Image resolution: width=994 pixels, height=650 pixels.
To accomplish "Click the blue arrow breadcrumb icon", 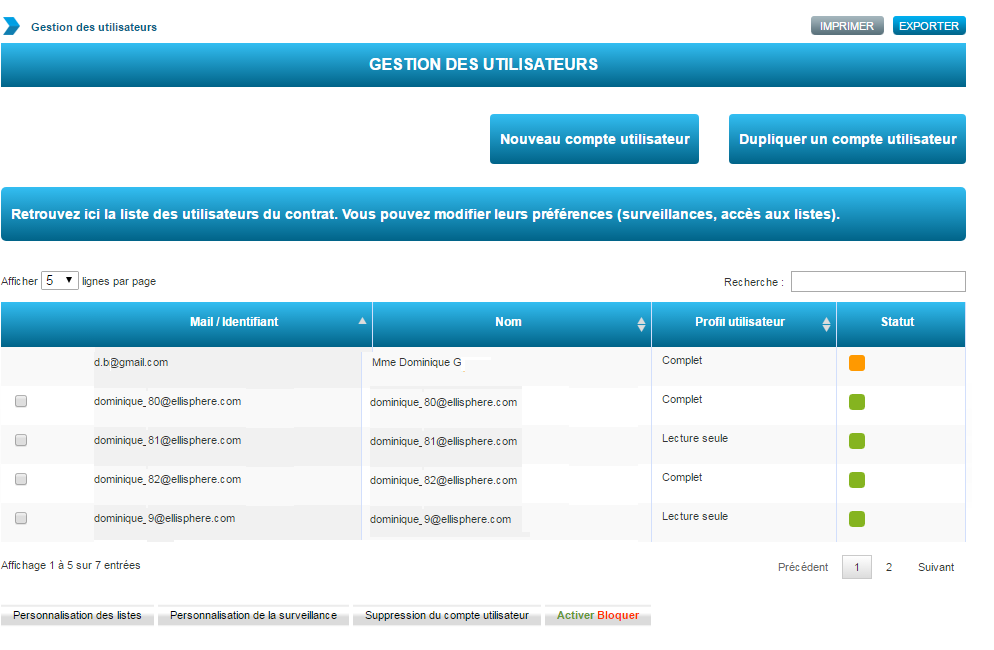I will [11, 26].
